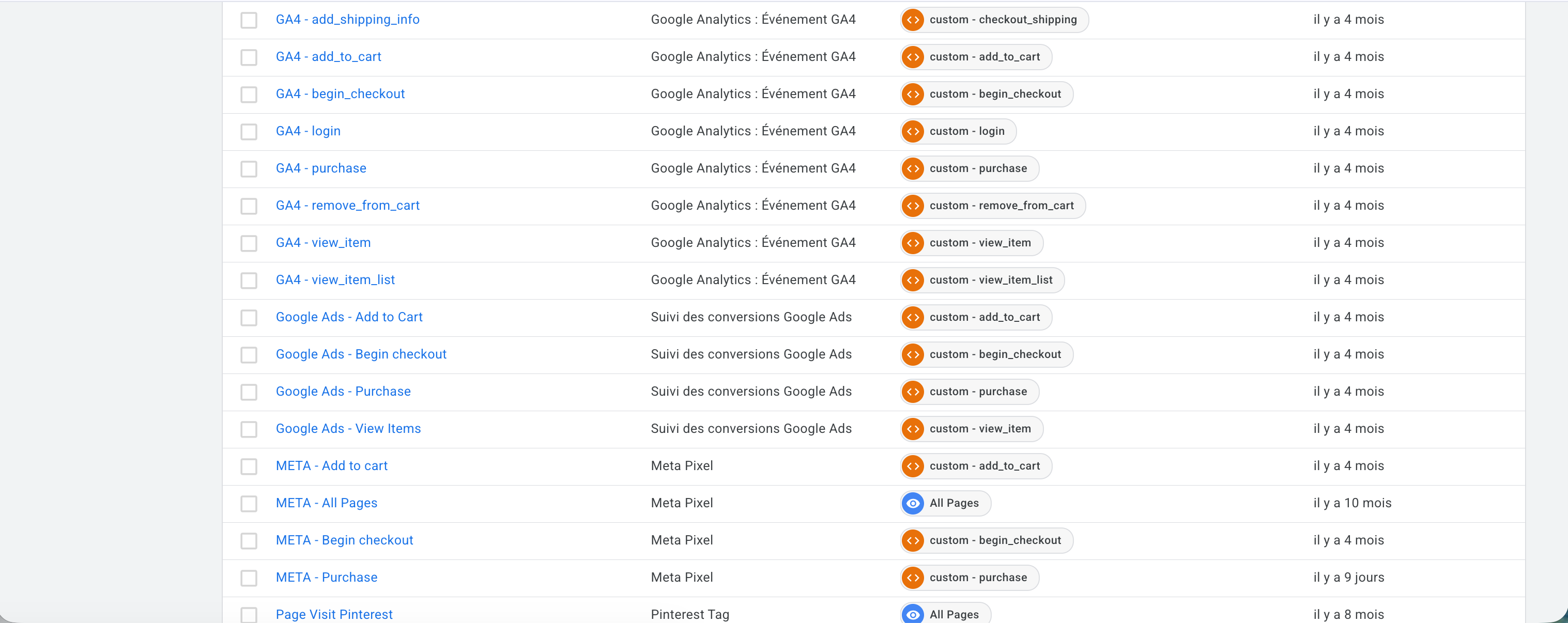This screenshot has width=1568, height=623.
Task: Open the META - Add to cart tag
Action: click(331, 466)
